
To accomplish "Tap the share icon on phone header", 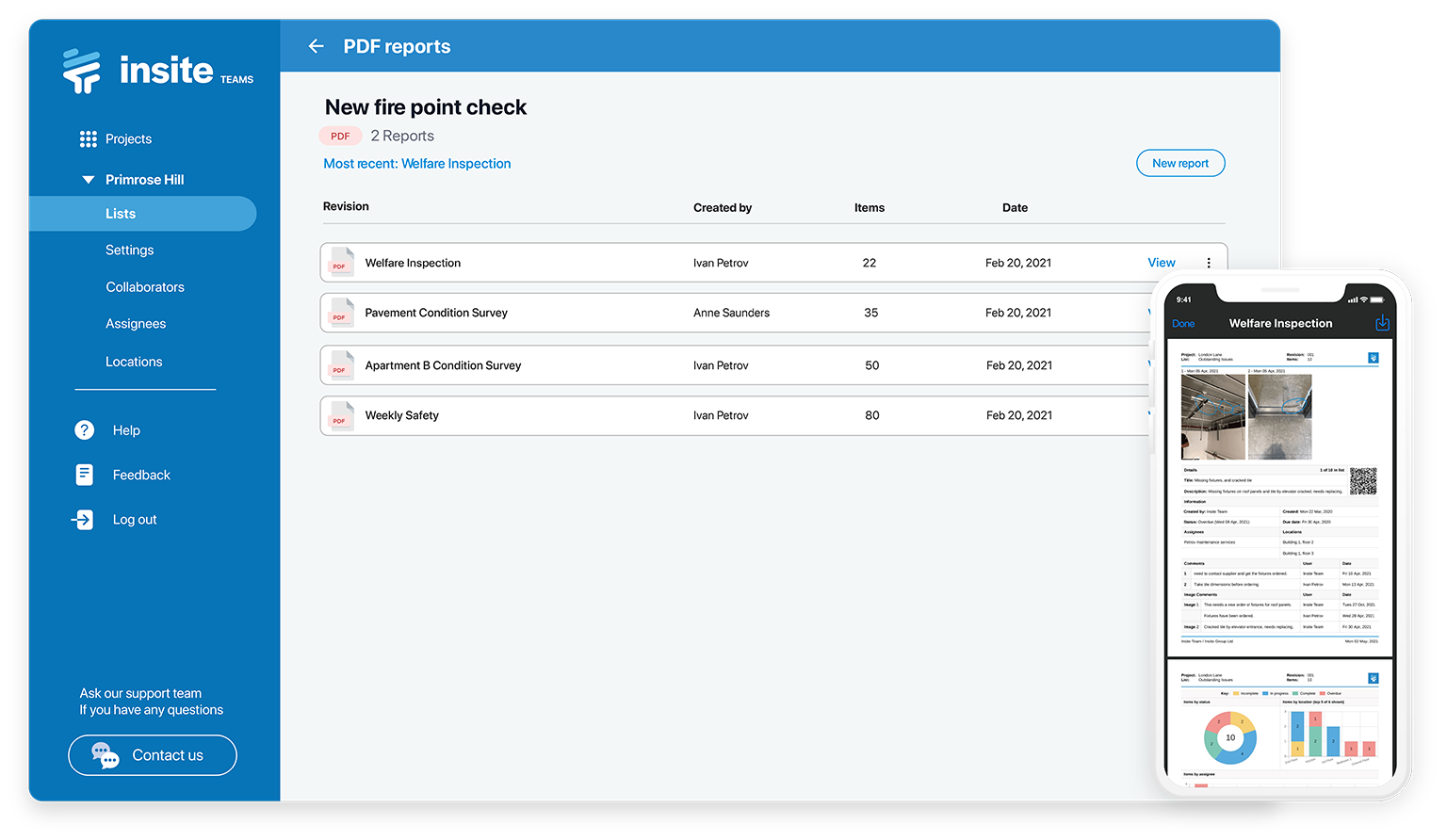I will (1382, 323).
